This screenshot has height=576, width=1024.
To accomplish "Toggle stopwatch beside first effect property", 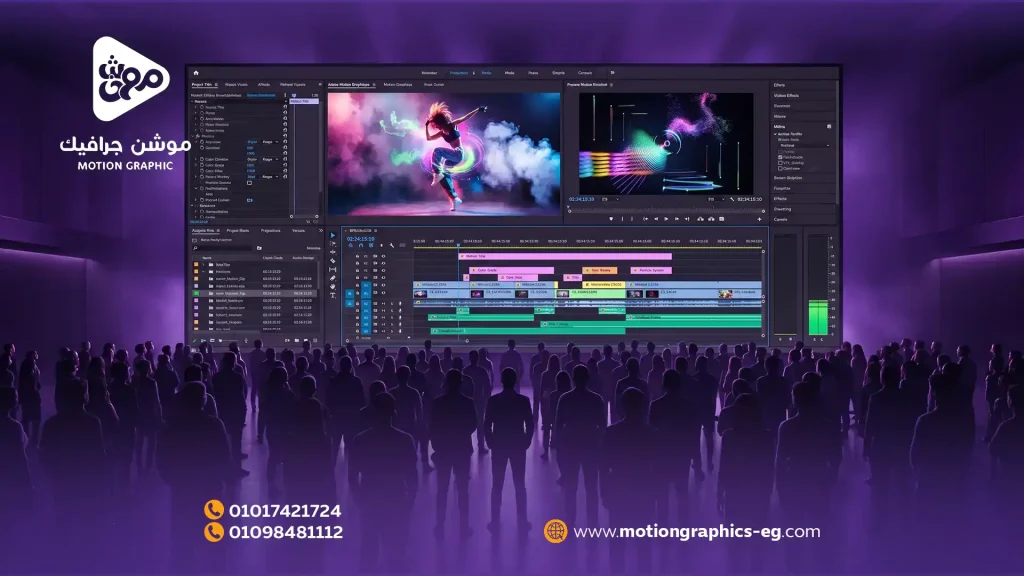I will pos(202,107).
